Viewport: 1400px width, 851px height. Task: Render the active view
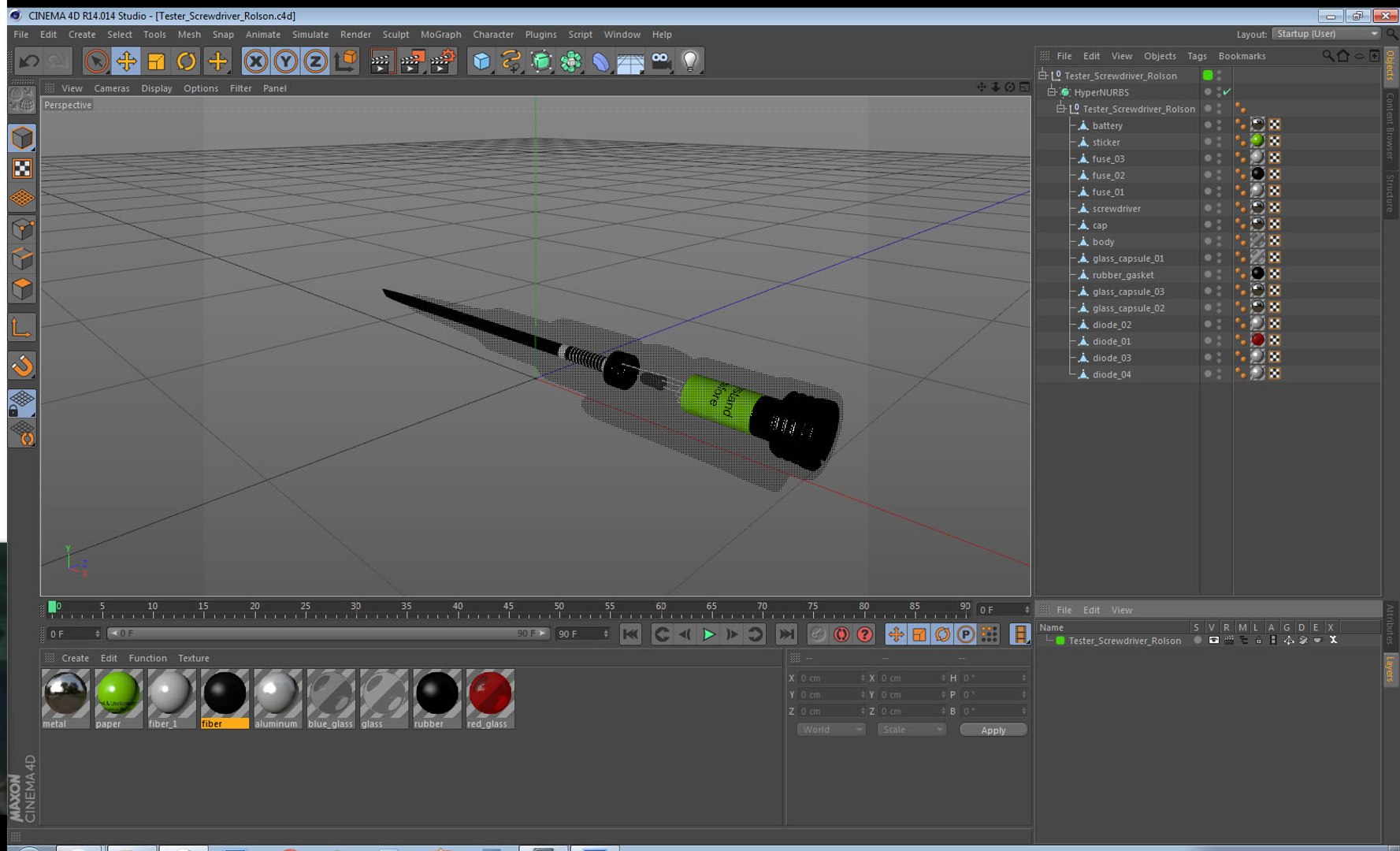[381, 61]
